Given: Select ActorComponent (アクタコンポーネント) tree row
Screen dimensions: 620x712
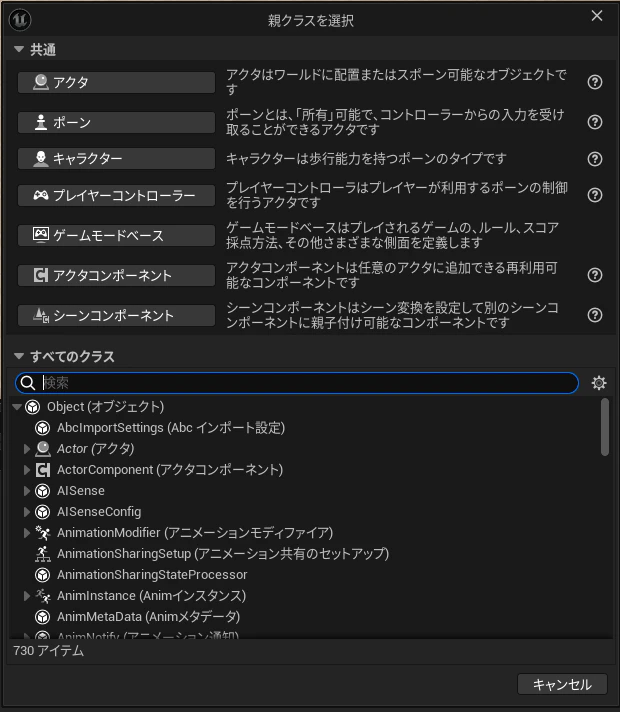Looking at the screenshot, I should (x=170, y=470).
